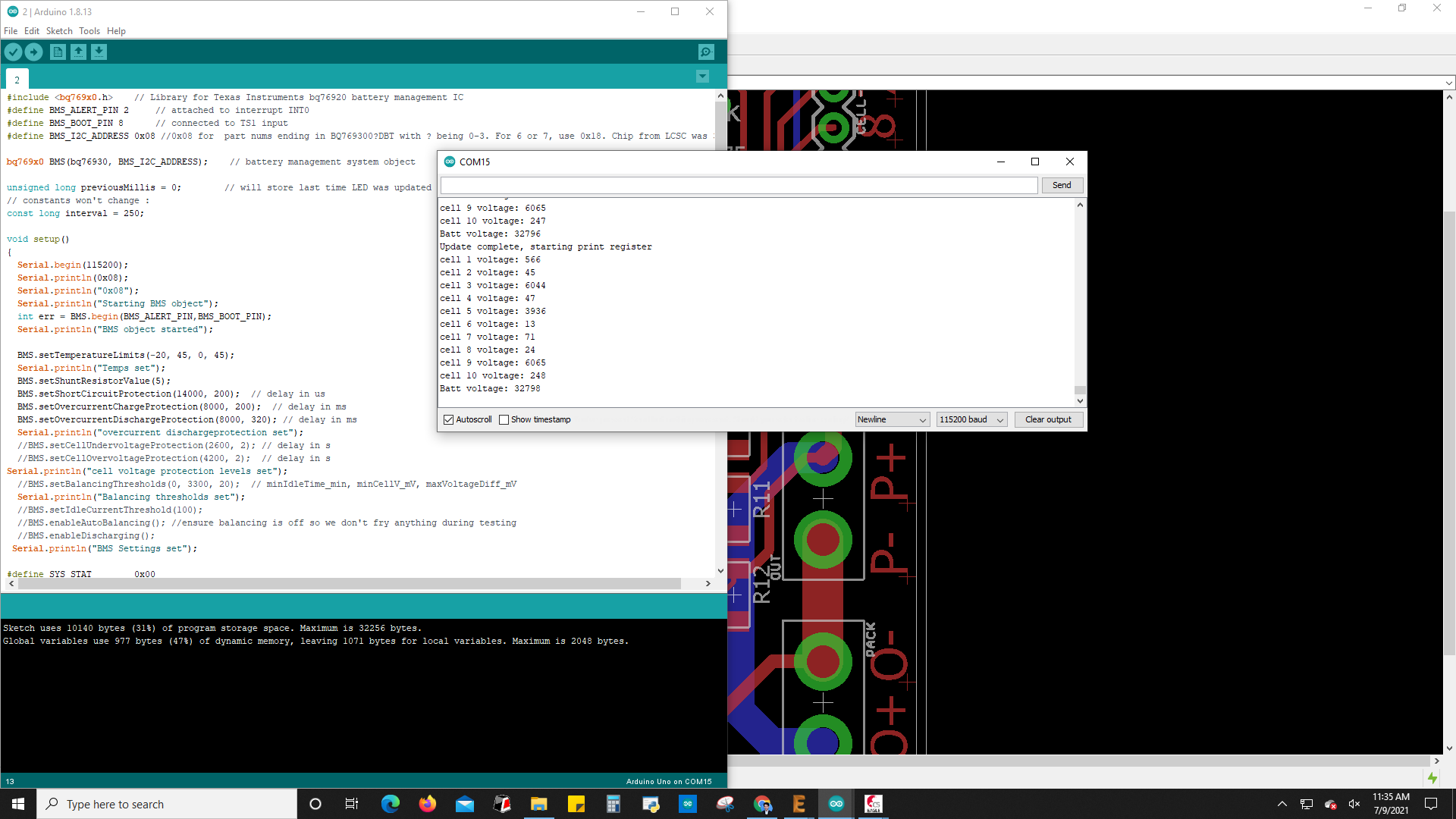Click the volume muted speaker tray icon
This screenshot has width=1456, height=819.
(x=1354, y=804)
